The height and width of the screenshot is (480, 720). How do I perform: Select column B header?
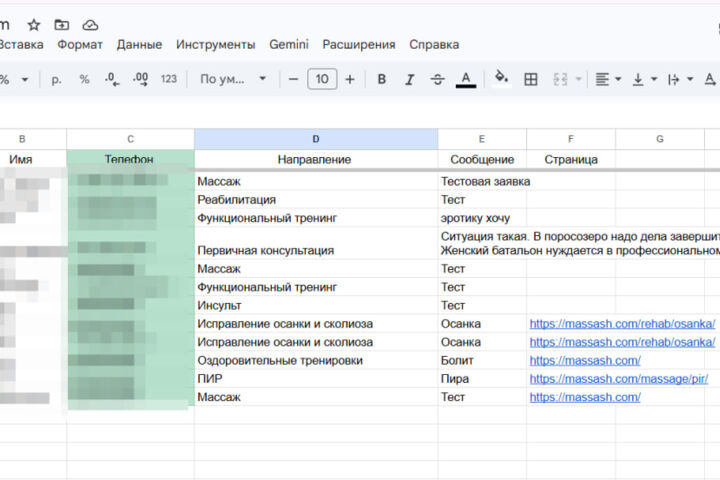tap(33, 139)
